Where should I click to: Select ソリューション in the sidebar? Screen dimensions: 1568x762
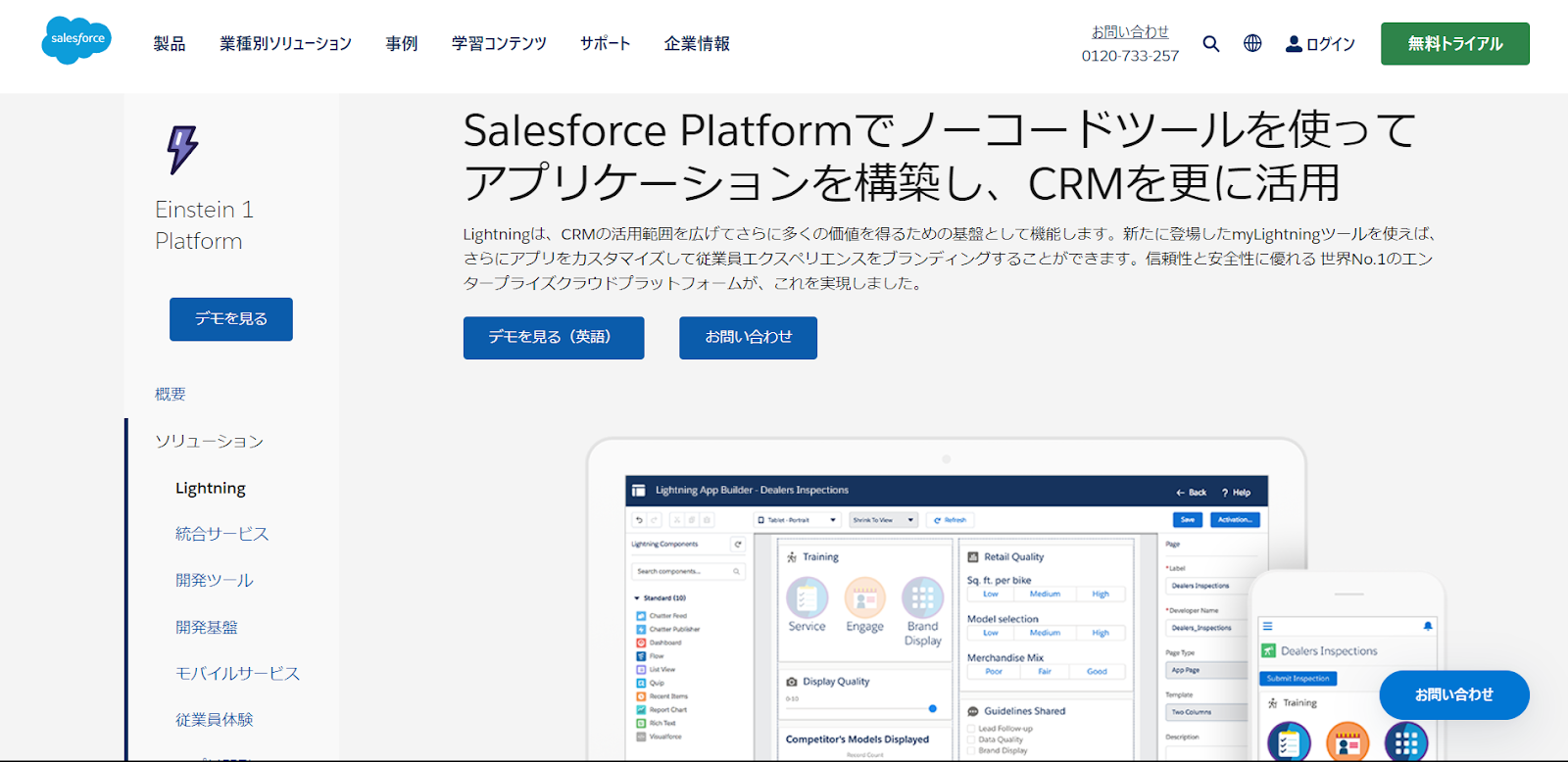tap(209, 442)
